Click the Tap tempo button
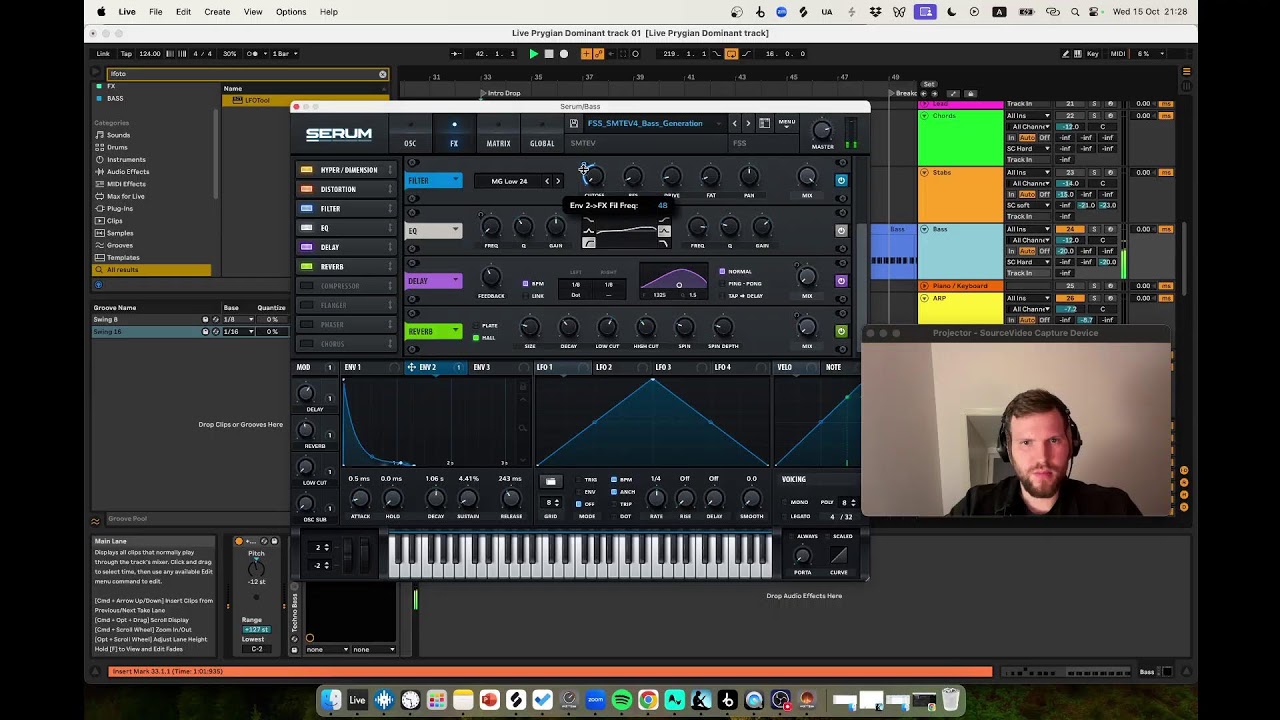1280x720 pixels. 126,54
